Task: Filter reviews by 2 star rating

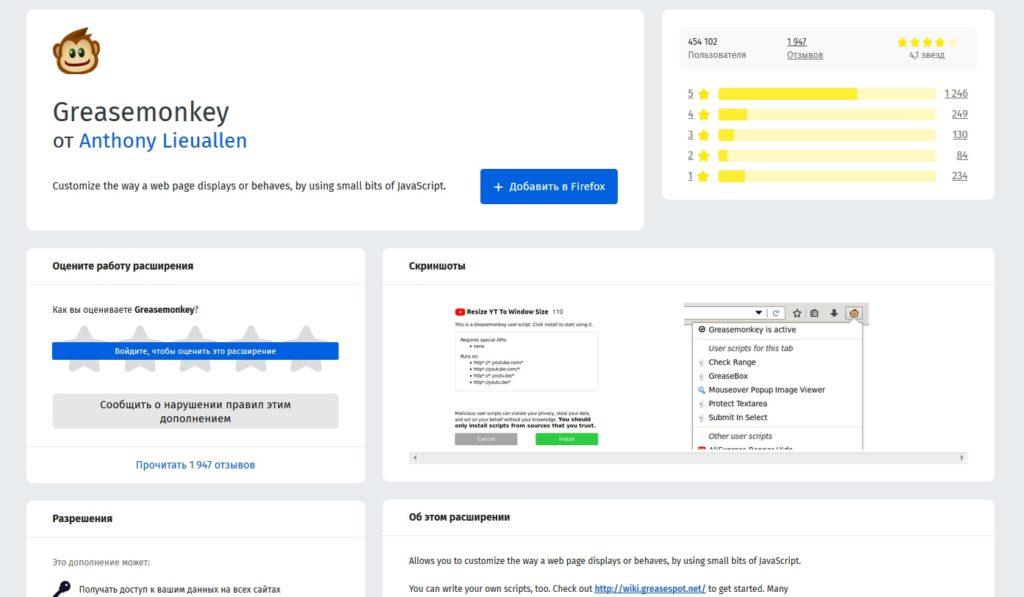Action: (x=690, y=155)
